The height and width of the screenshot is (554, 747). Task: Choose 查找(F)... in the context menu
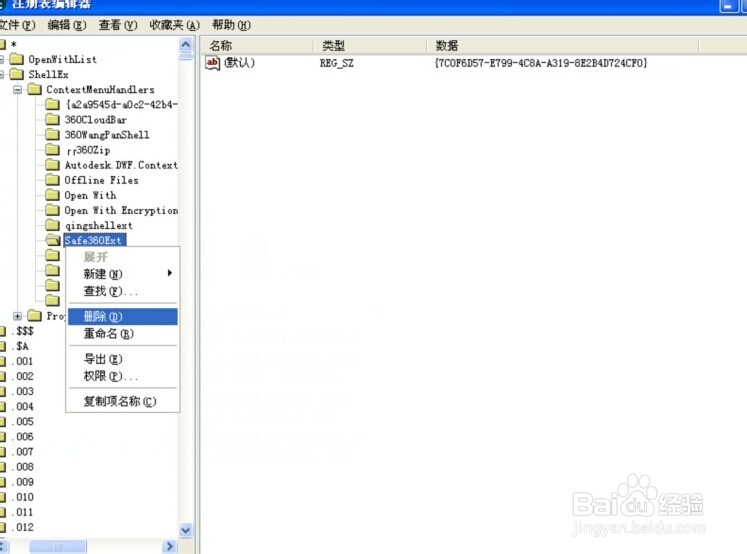(122, 291)
